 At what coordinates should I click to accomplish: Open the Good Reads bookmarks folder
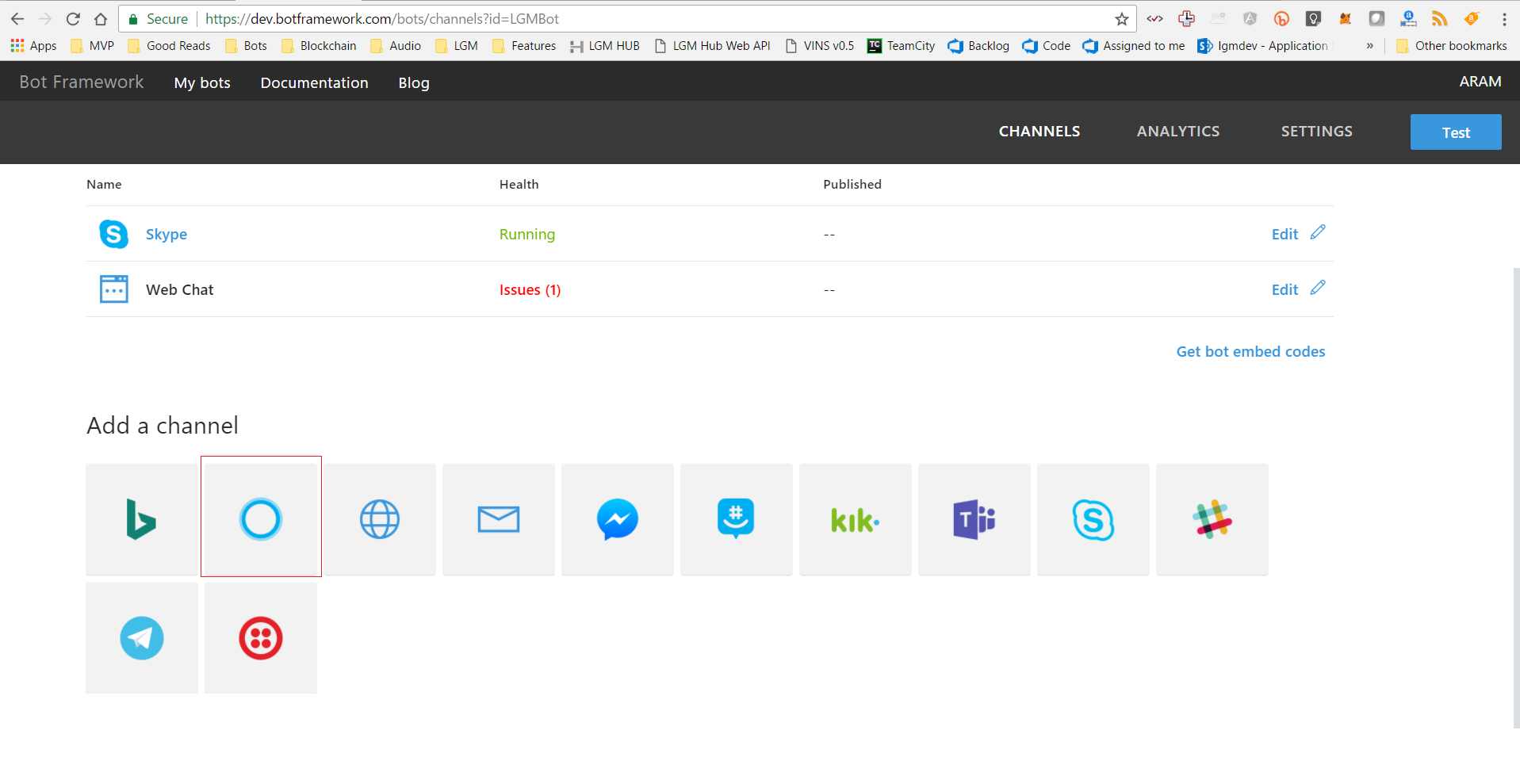(x=169, y=46)
